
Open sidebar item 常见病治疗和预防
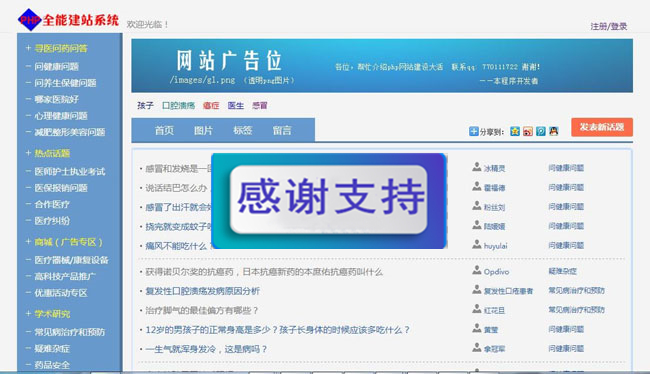coord(70,332)
